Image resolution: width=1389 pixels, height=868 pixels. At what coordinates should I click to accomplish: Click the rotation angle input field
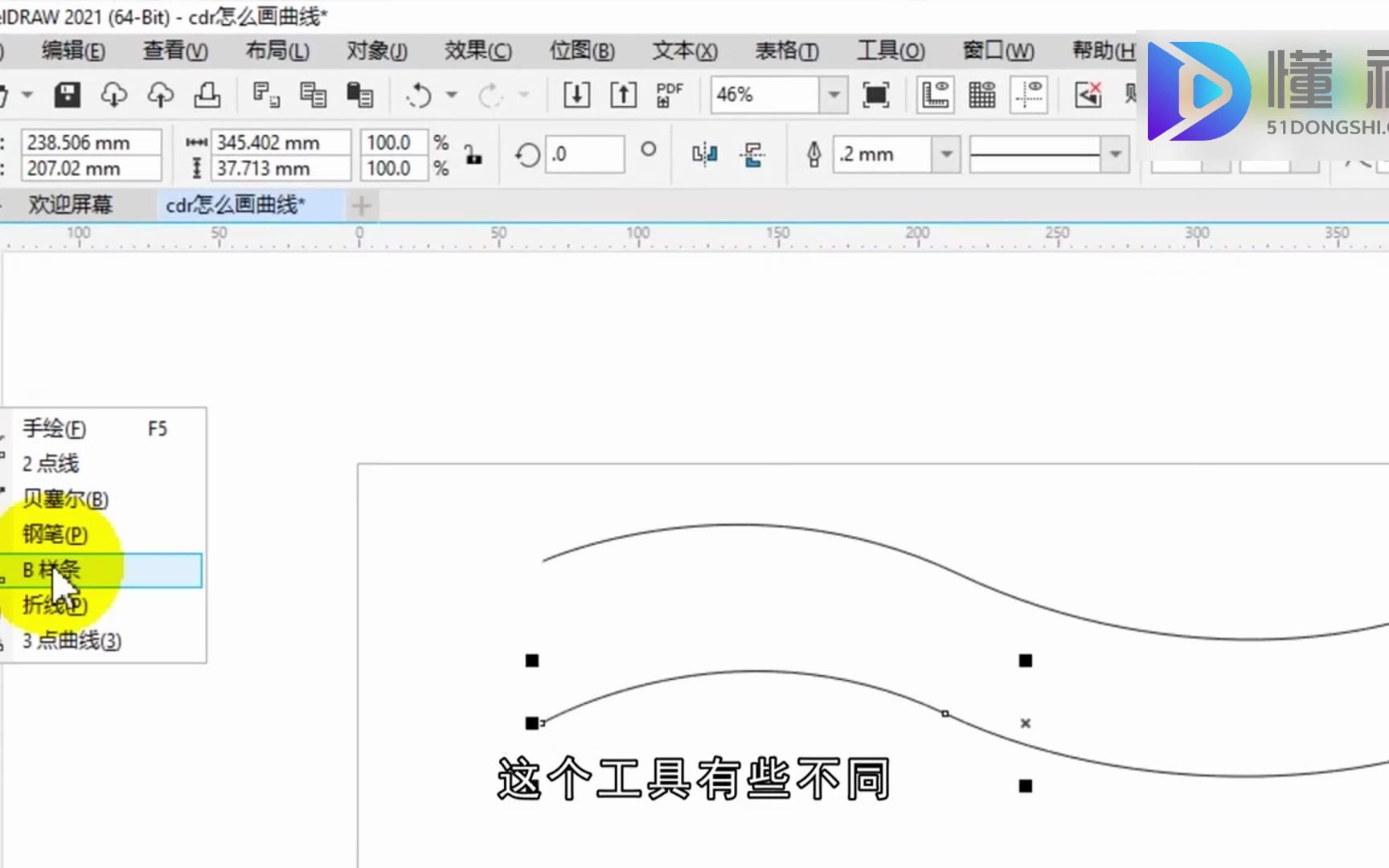pos(584,154)
